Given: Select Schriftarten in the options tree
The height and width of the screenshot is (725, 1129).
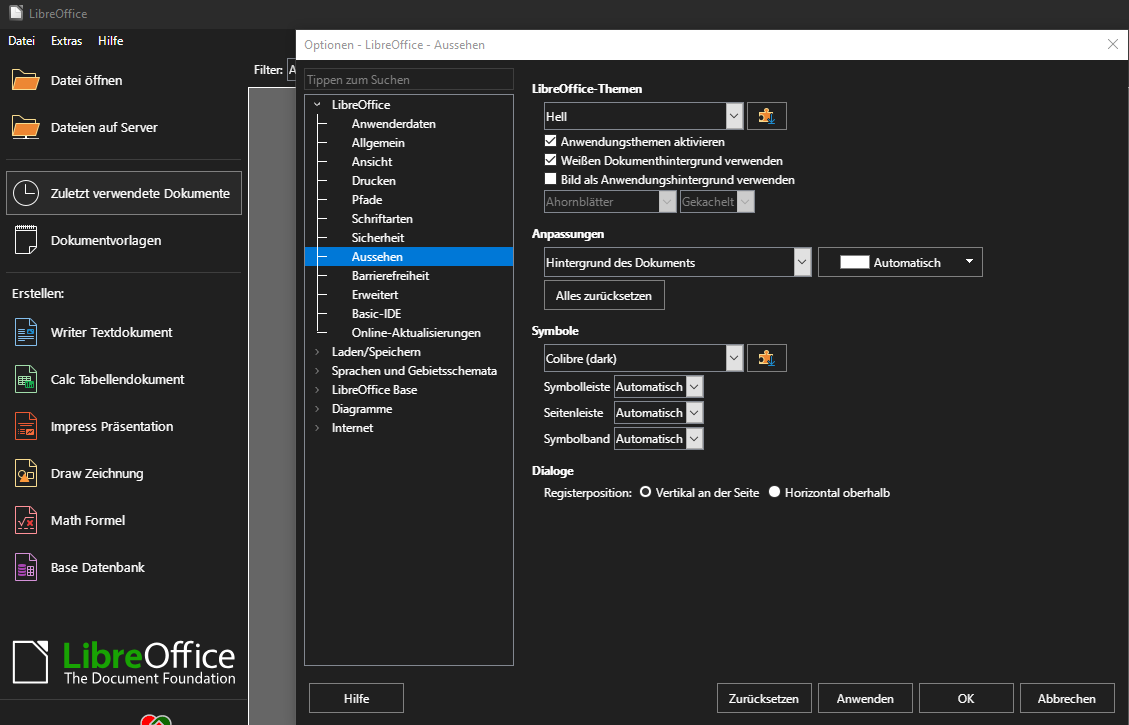Looking at the screenshot, I should (x=382, y=218).
